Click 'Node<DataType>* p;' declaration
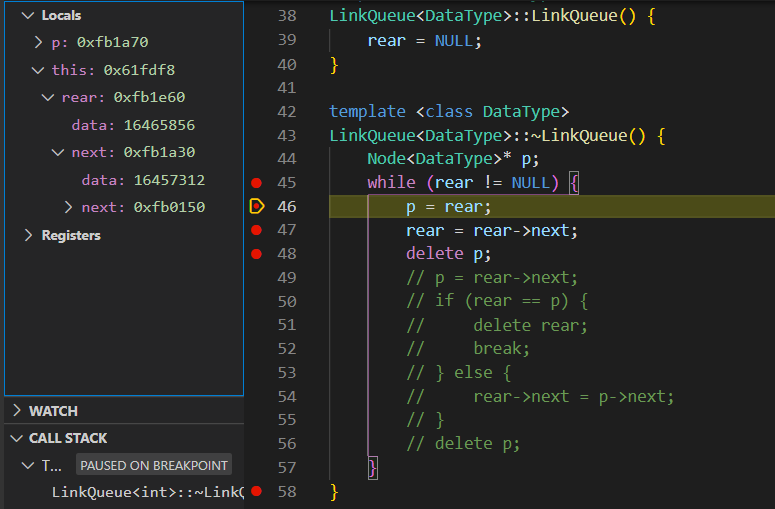 click(x=453, y=159)
